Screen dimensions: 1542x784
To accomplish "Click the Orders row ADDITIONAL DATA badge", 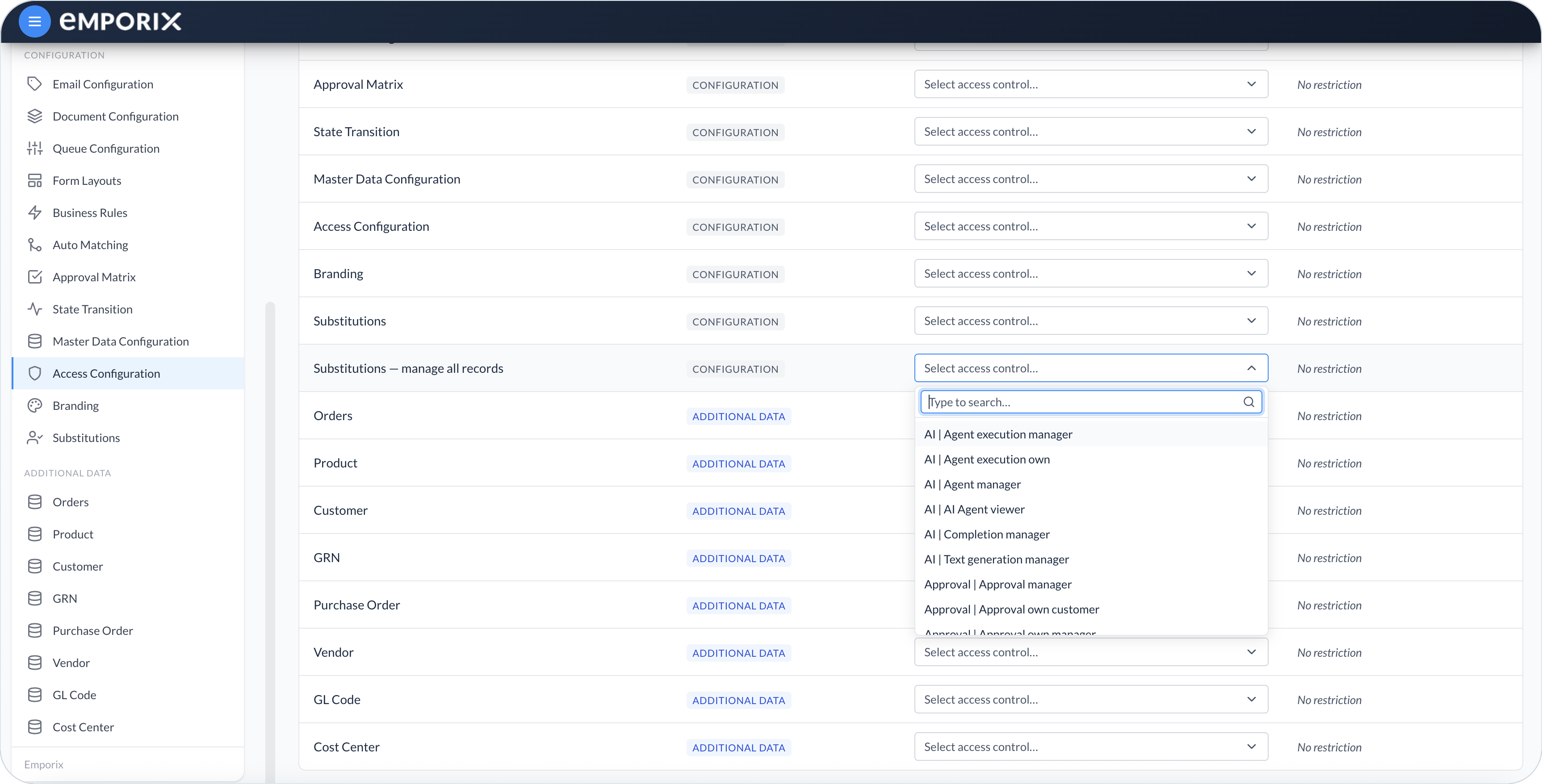I will [739, 416].
